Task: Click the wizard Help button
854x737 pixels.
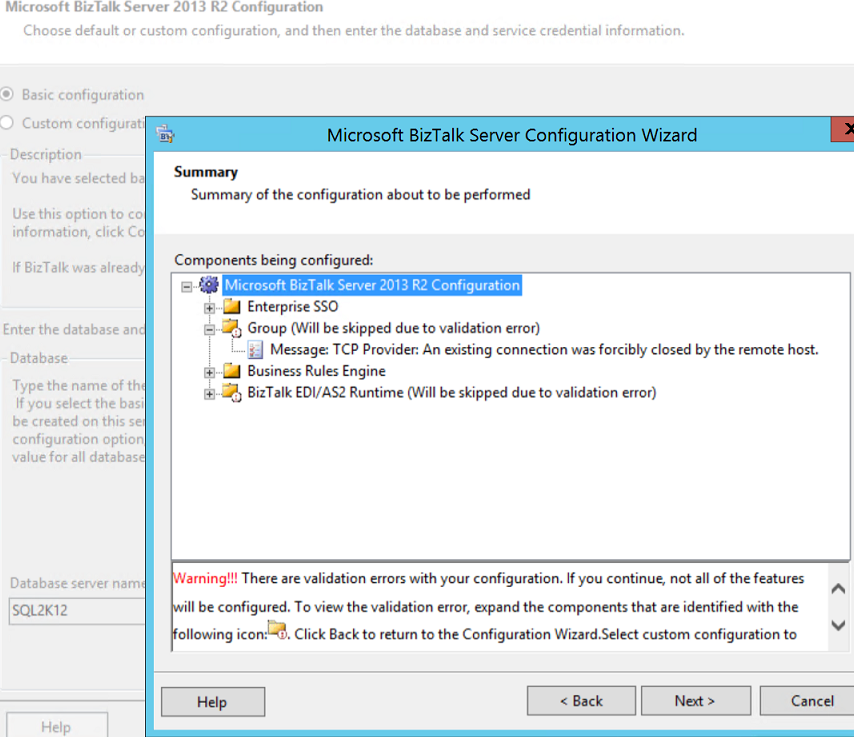Action: point(213,702)
